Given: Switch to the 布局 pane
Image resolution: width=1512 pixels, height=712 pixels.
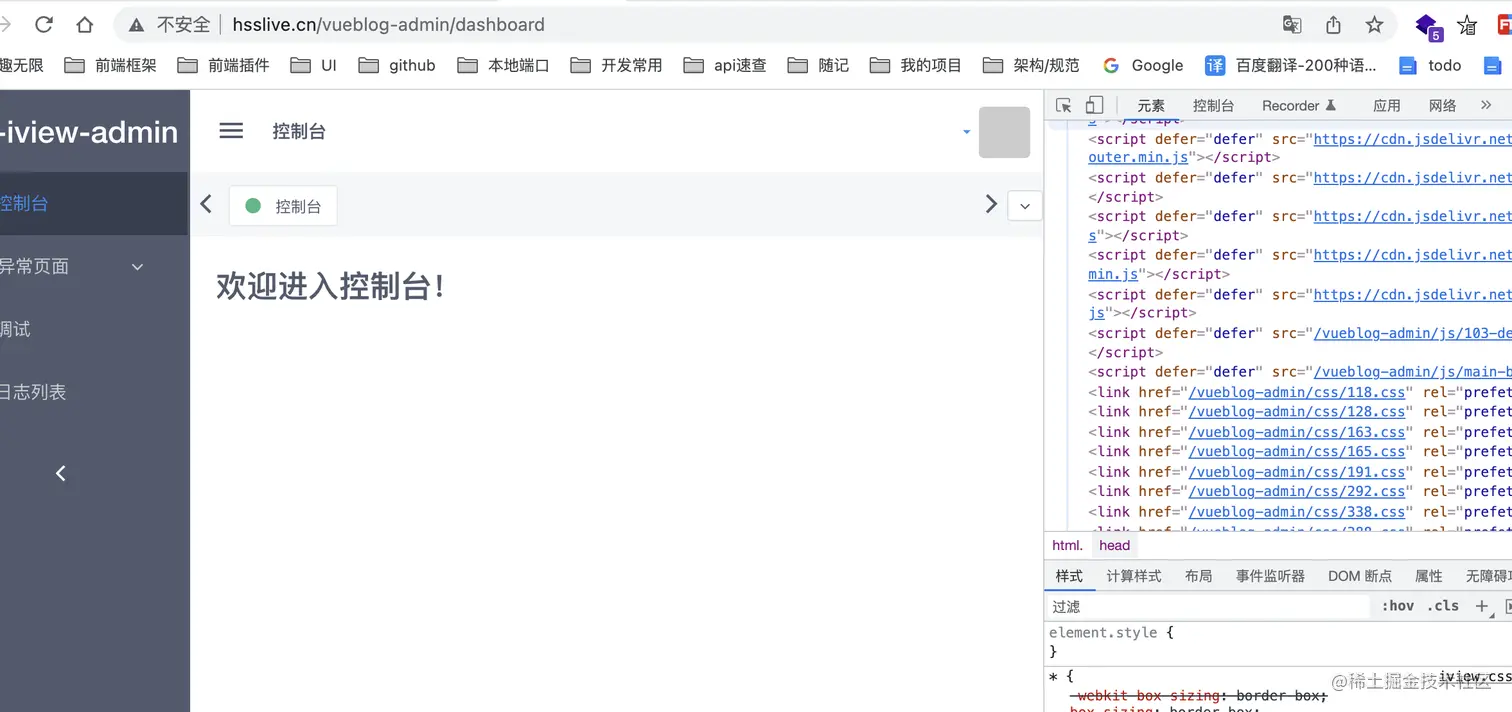Looking at the screenshot, I should (x=1198, y=576).
